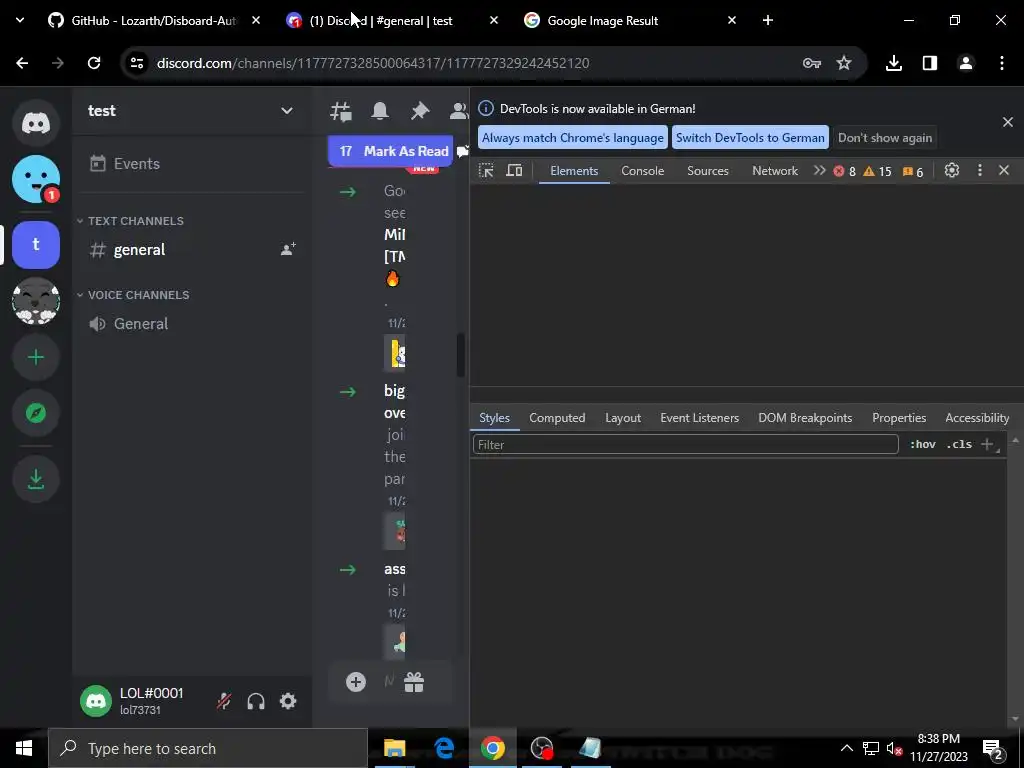This screenshot has height=768, width=1024.
Task: Reload the page in Chrome
Action: 94,63
